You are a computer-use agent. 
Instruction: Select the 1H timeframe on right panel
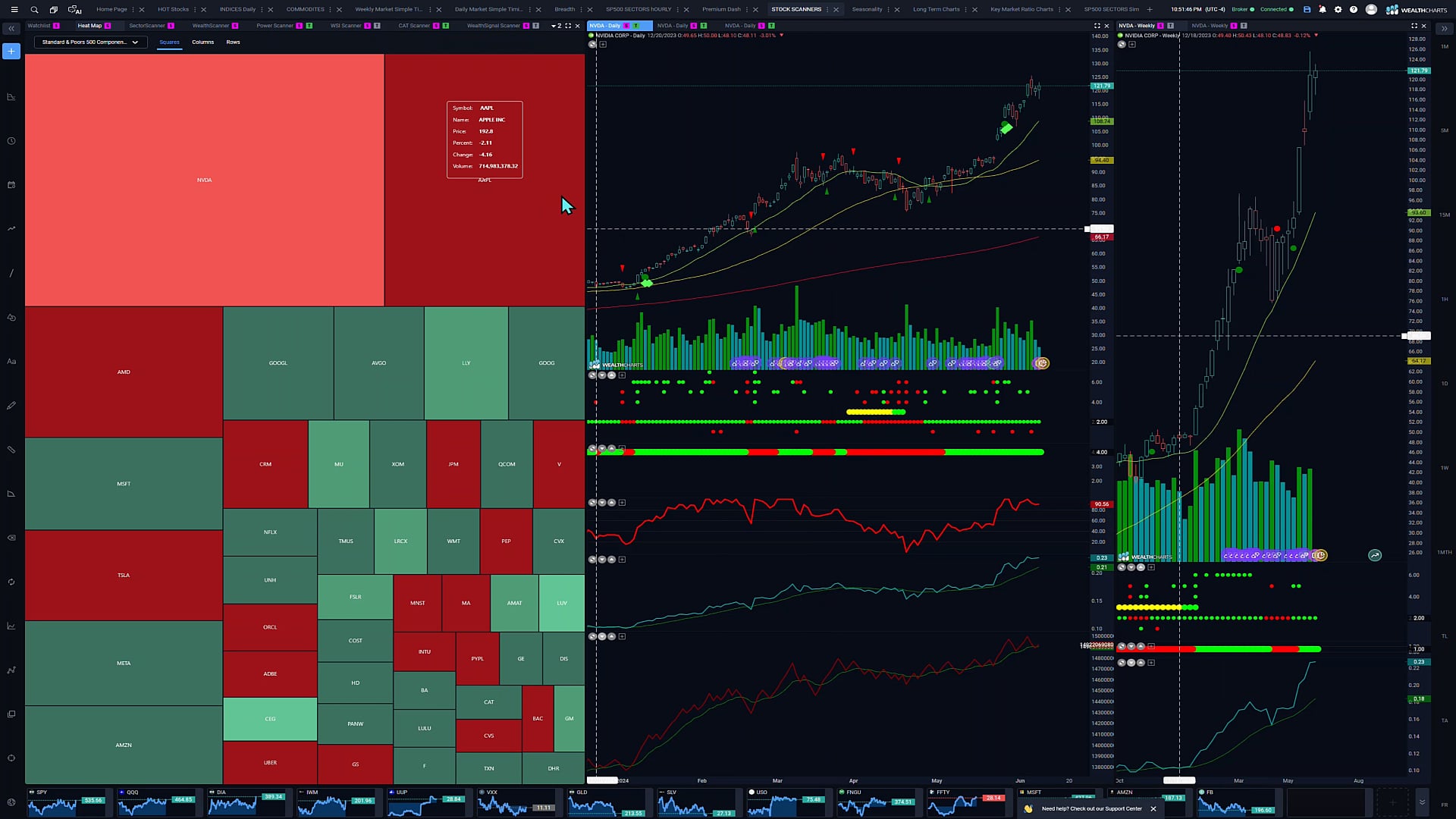click(1444, 300)
